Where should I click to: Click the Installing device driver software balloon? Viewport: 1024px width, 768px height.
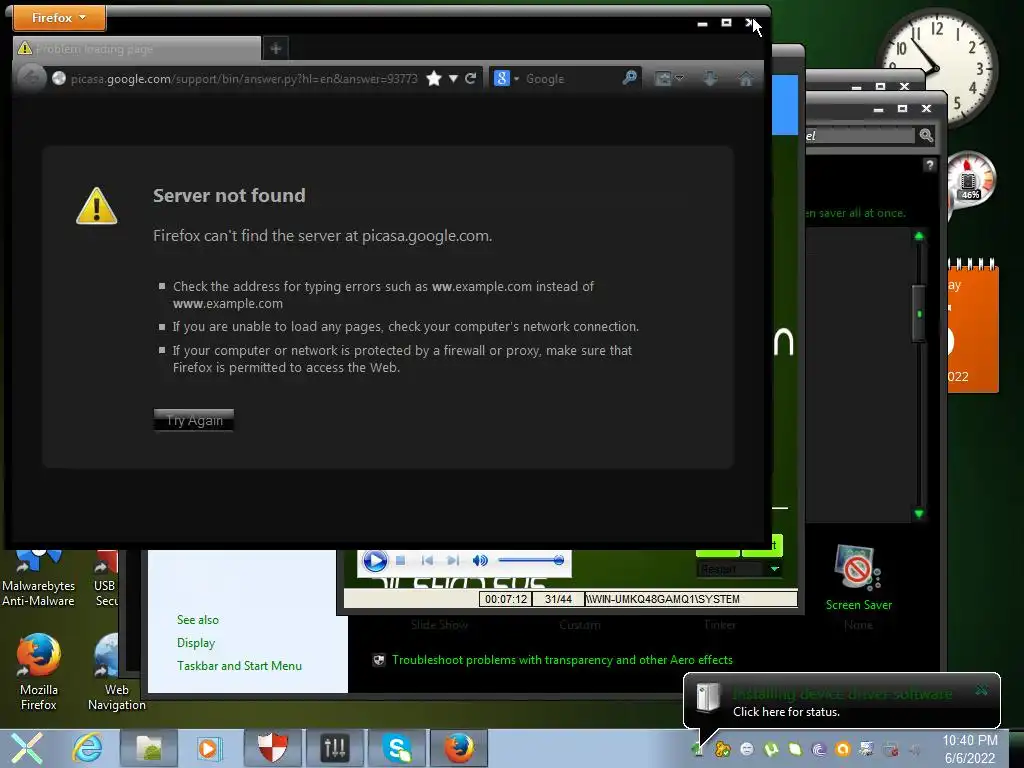(841, 701)
